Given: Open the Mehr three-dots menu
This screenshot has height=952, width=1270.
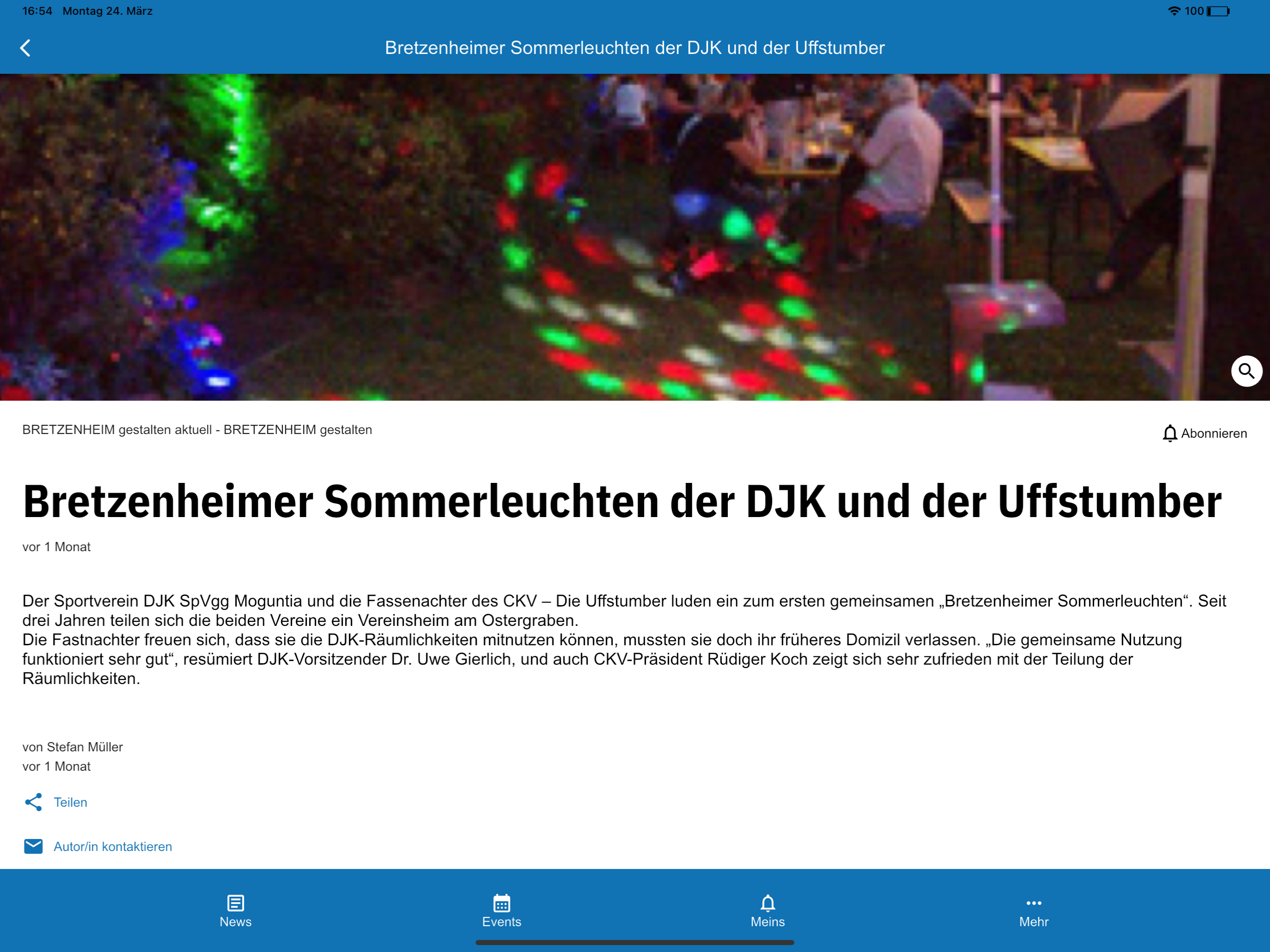Looking at the screenshot, I should coord(1033,903).
